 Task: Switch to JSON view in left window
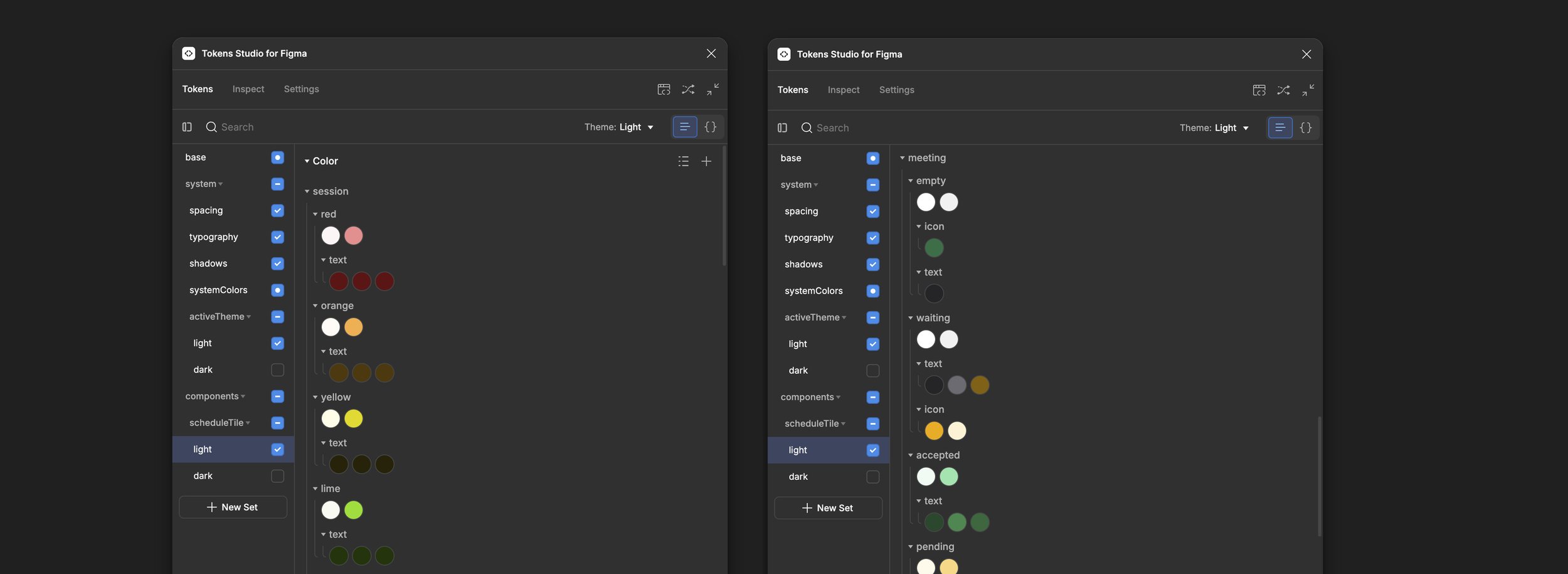[710, 127]
